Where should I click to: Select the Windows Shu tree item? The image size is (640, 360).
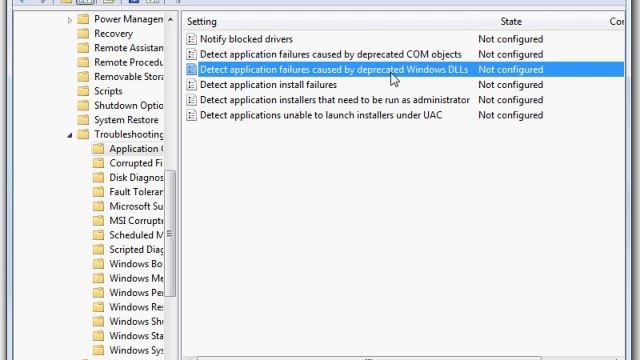(x=136, y=322)
